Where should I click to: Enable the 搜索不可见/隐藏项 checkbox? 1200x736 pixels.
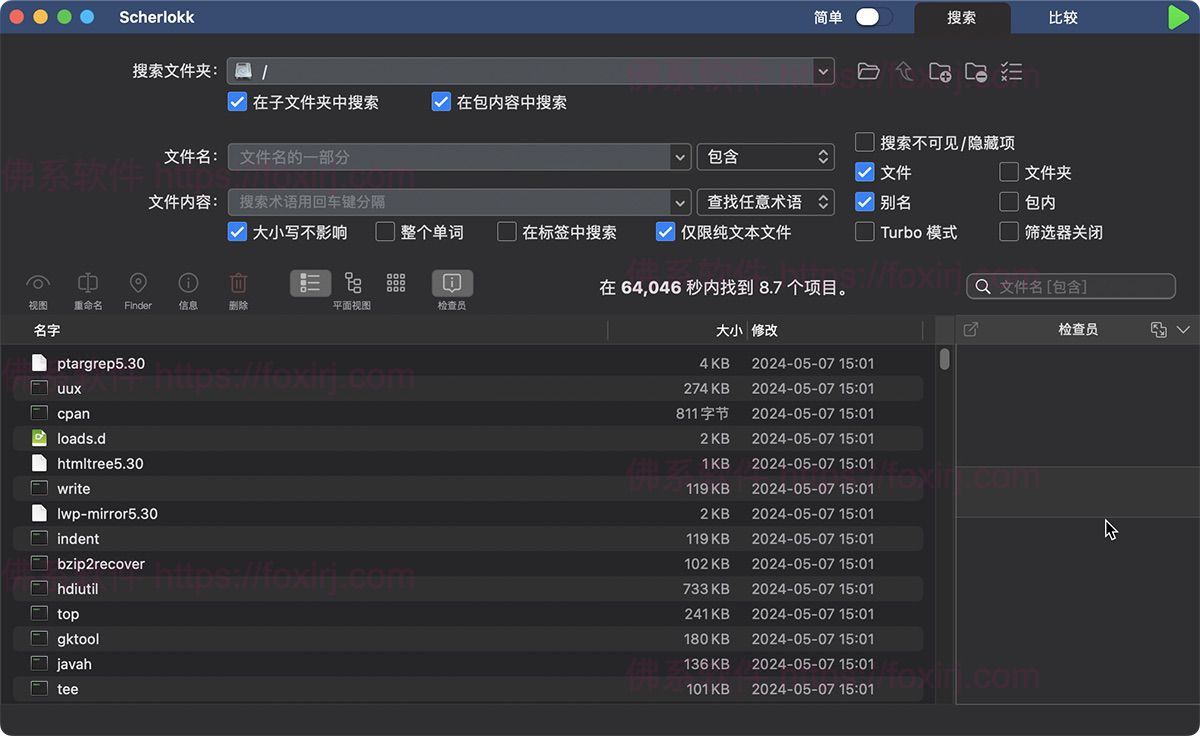(866, 142)
